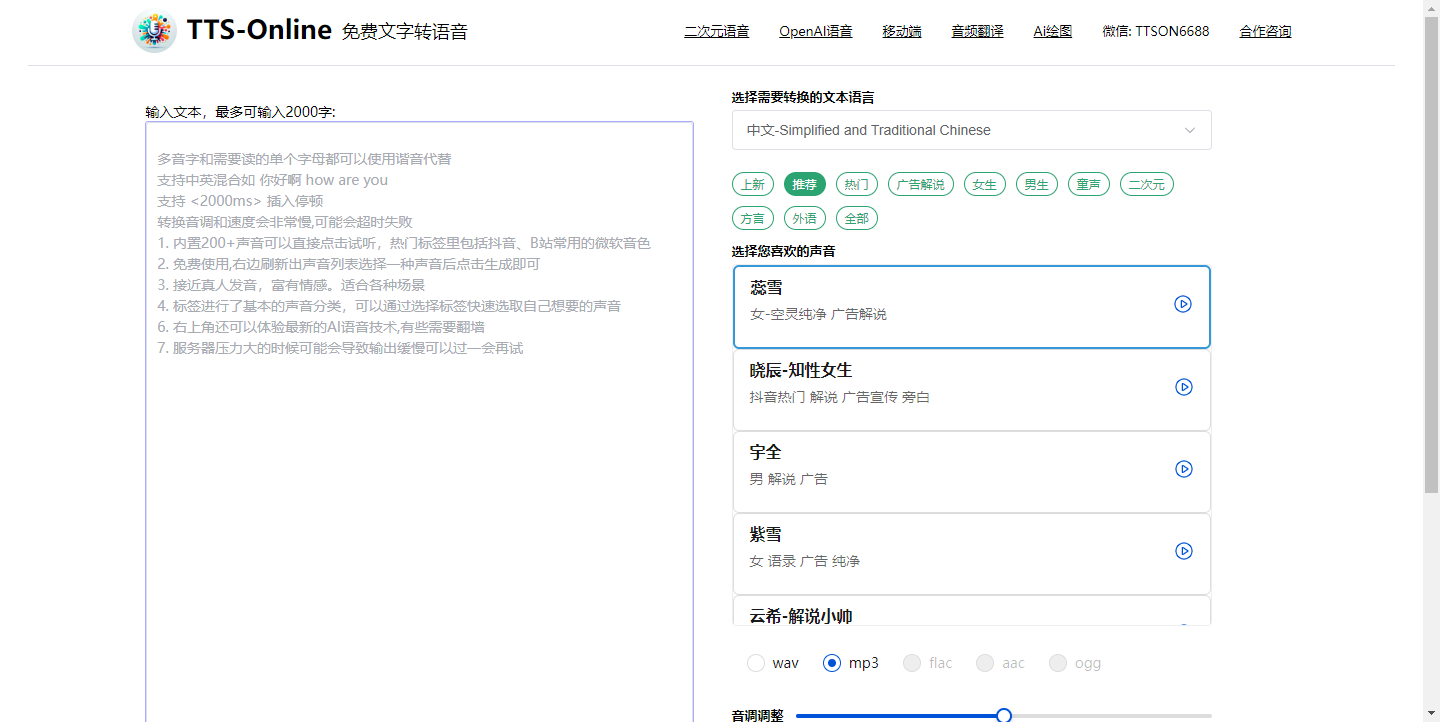Click the 音调调整 slider handle

[x=1004, y=716]
